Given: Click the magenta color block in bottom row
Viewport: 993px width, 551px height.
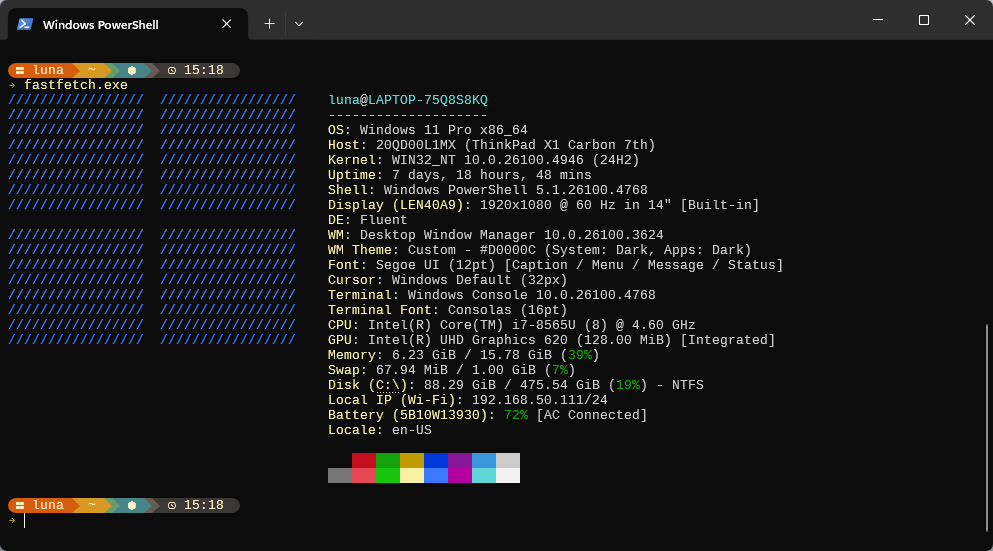Looking at the screenshot, I should click(460, 476).
